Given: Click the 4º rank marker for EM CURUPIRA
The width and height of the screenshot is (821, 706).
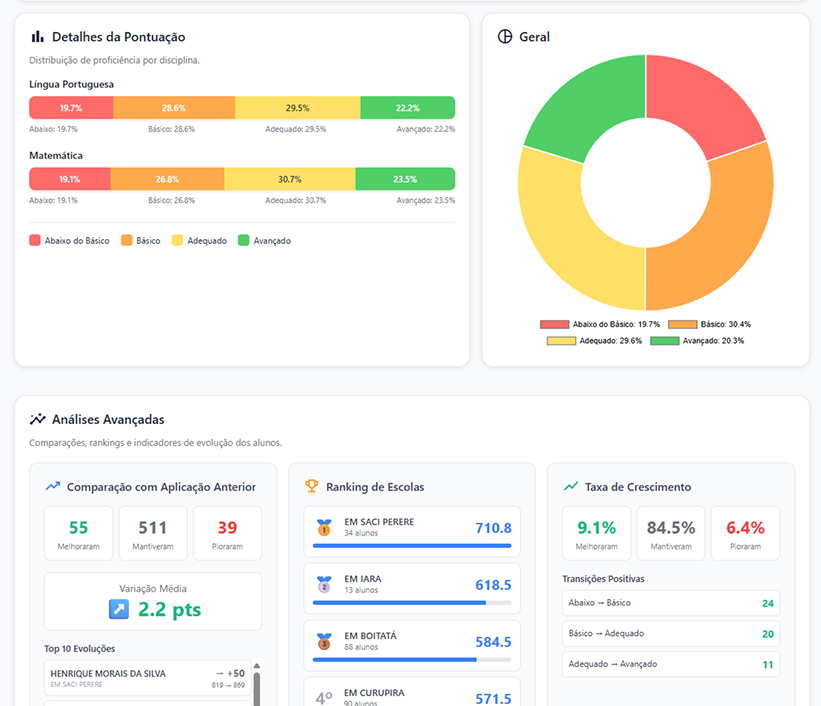Looking at the screenshot, I should point(324,698).
